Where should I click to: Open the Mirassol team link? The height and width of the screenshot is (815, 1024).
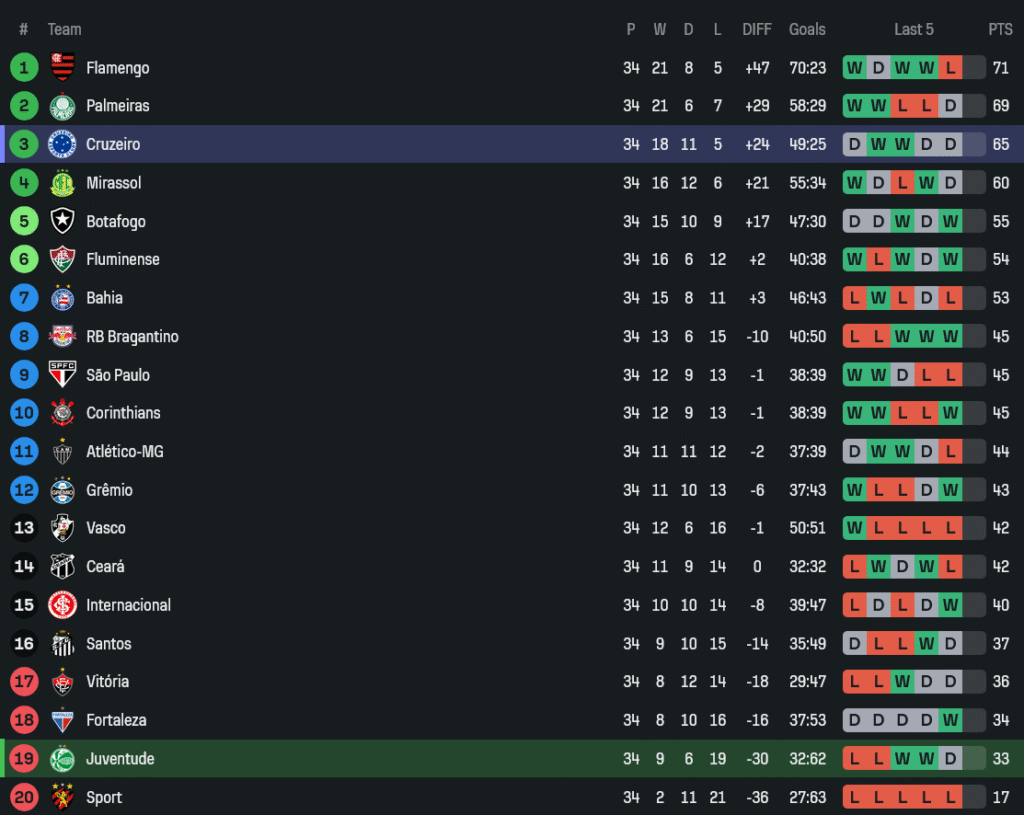pyautogui.click(x=113, y=183)
